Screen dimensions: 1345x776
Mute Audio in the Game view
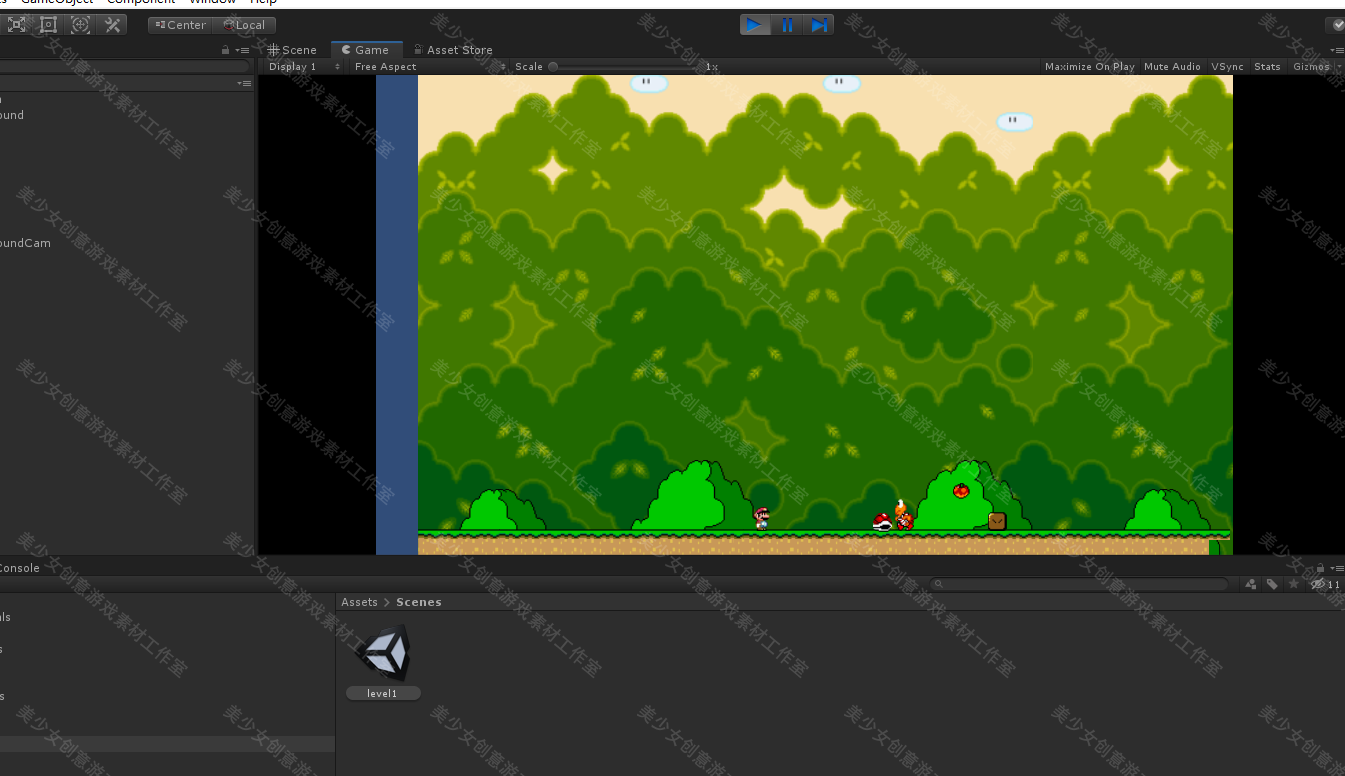(1171, 66)
